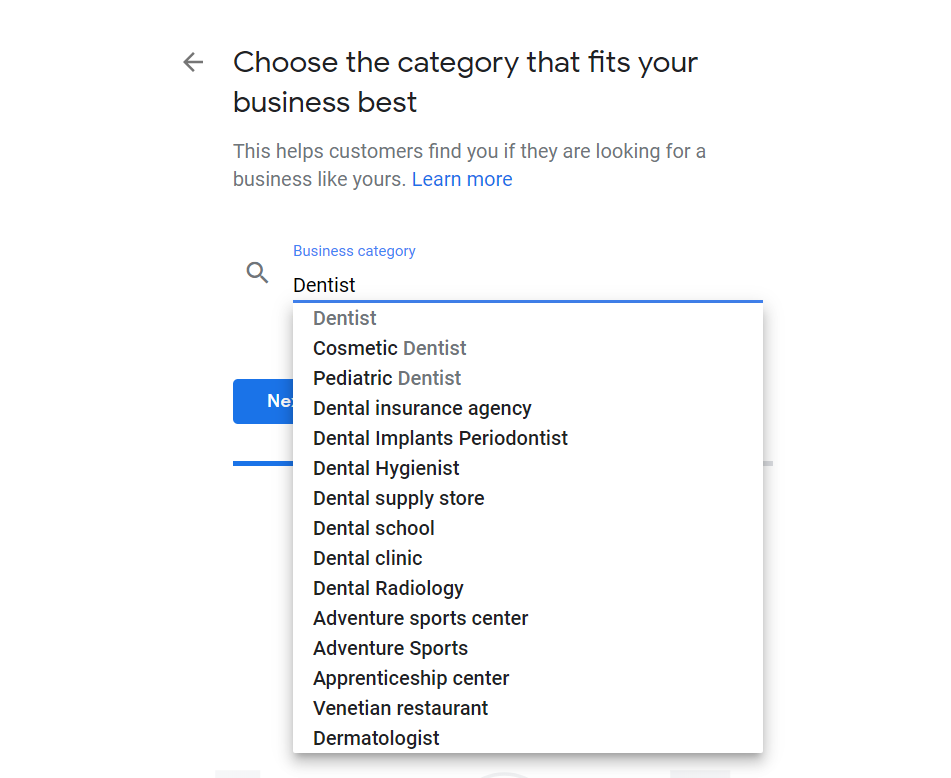The height and width of the screenshot is (778, 951).
Task: Go back using the left arrow icon
Action: tap(193, 62)
